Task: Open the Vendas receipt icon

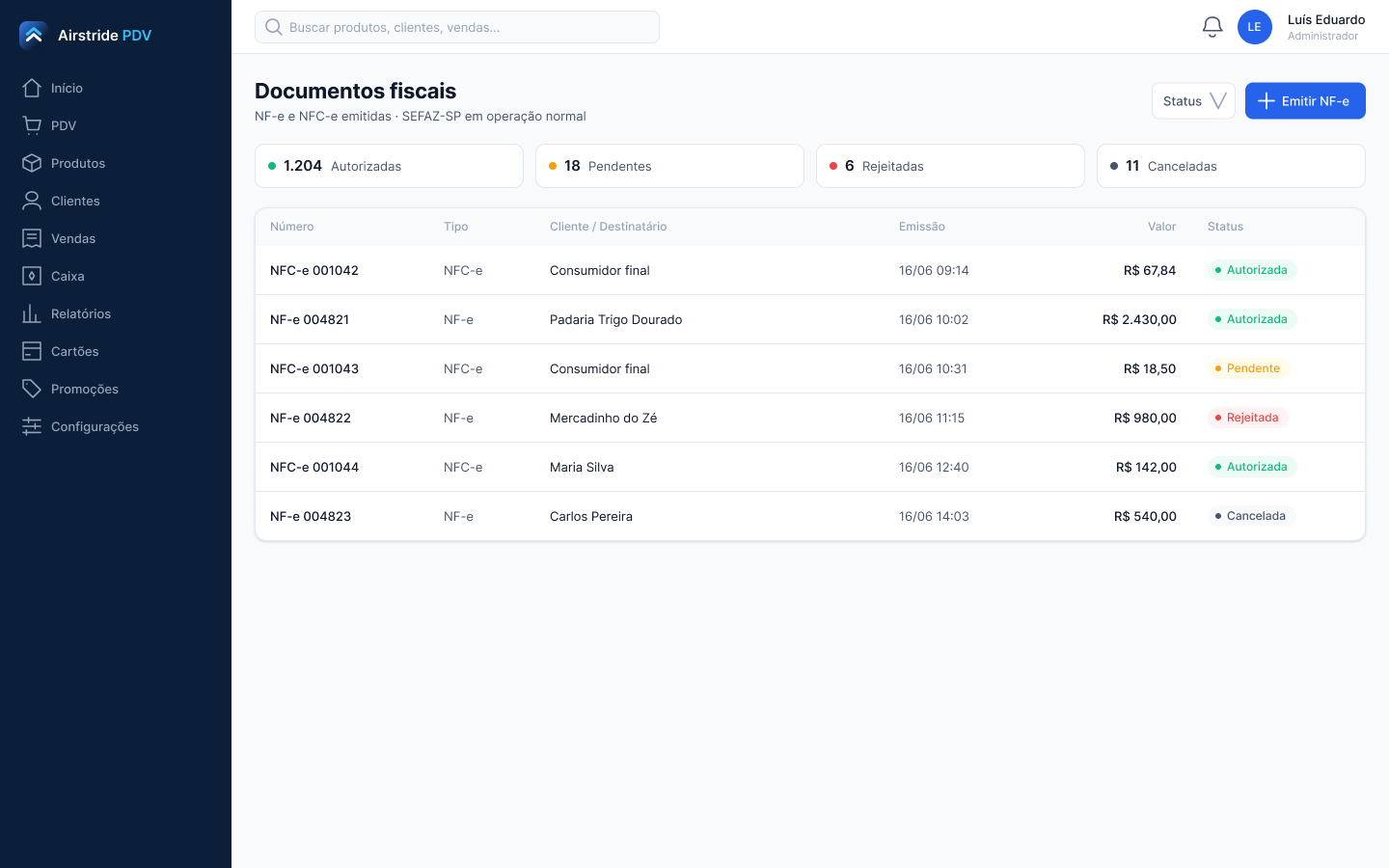Action: coord(32,238)
